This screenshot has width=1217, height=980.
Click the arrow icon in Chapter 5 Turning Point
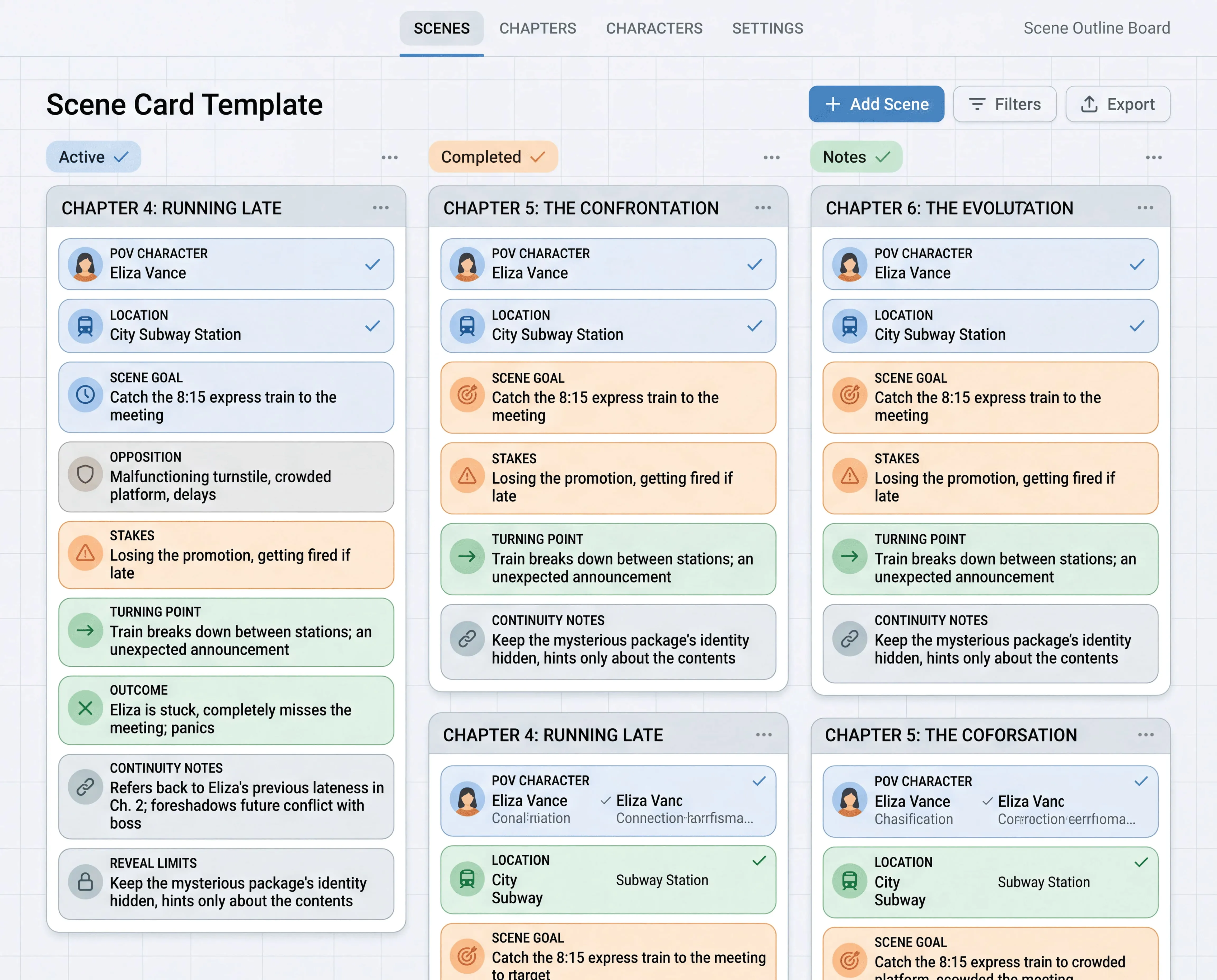467,557
